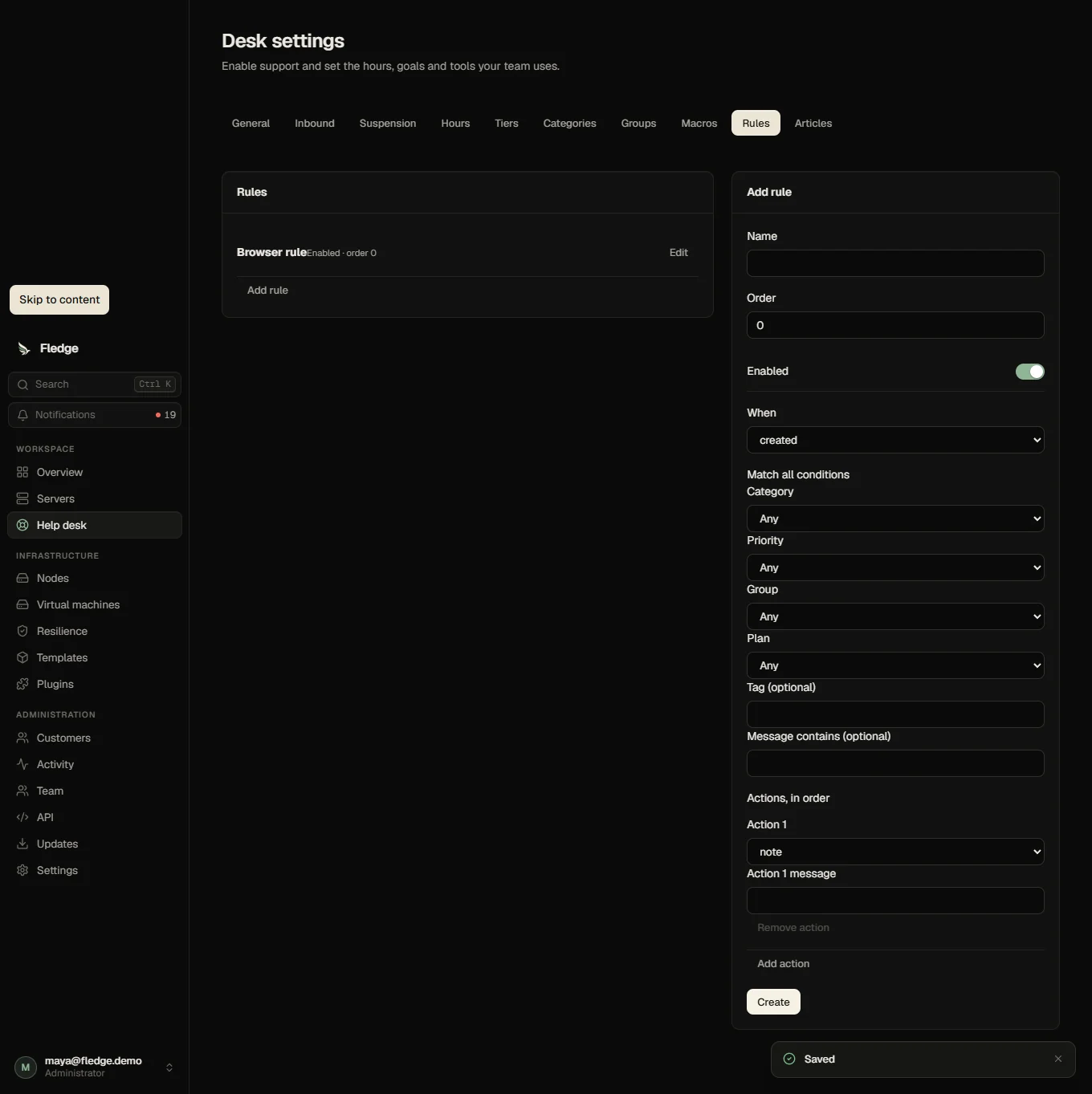This screenshot has width=1092, height=1094.
Task: Click the Activity pulse icon
Action: tap(22, 764)
